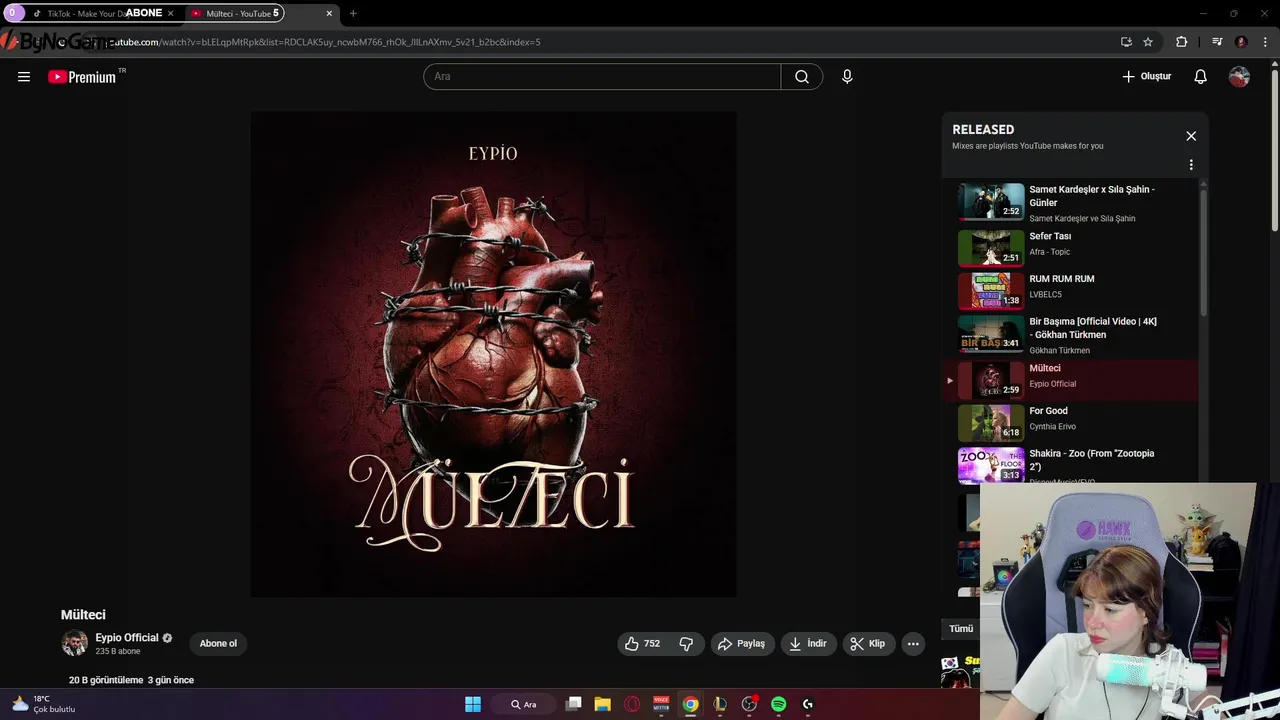1280x720 pixels.
Task: Click the search magnifier button
Action: point(802,77)
